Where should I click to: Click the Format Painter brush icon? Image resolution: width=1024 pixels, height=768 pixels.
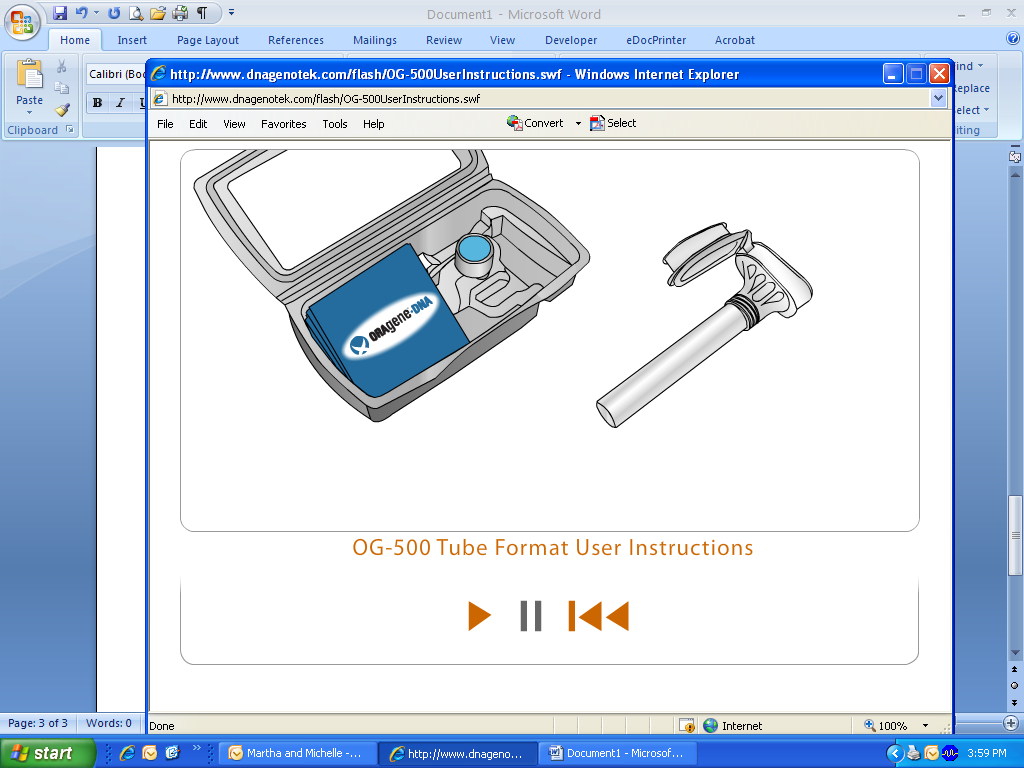coord(61,109)
